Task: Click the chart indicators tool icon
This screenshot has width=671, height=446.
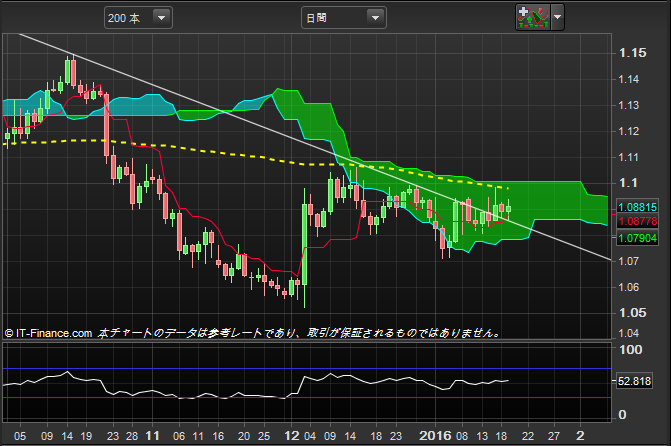Action: pos(533,18)
